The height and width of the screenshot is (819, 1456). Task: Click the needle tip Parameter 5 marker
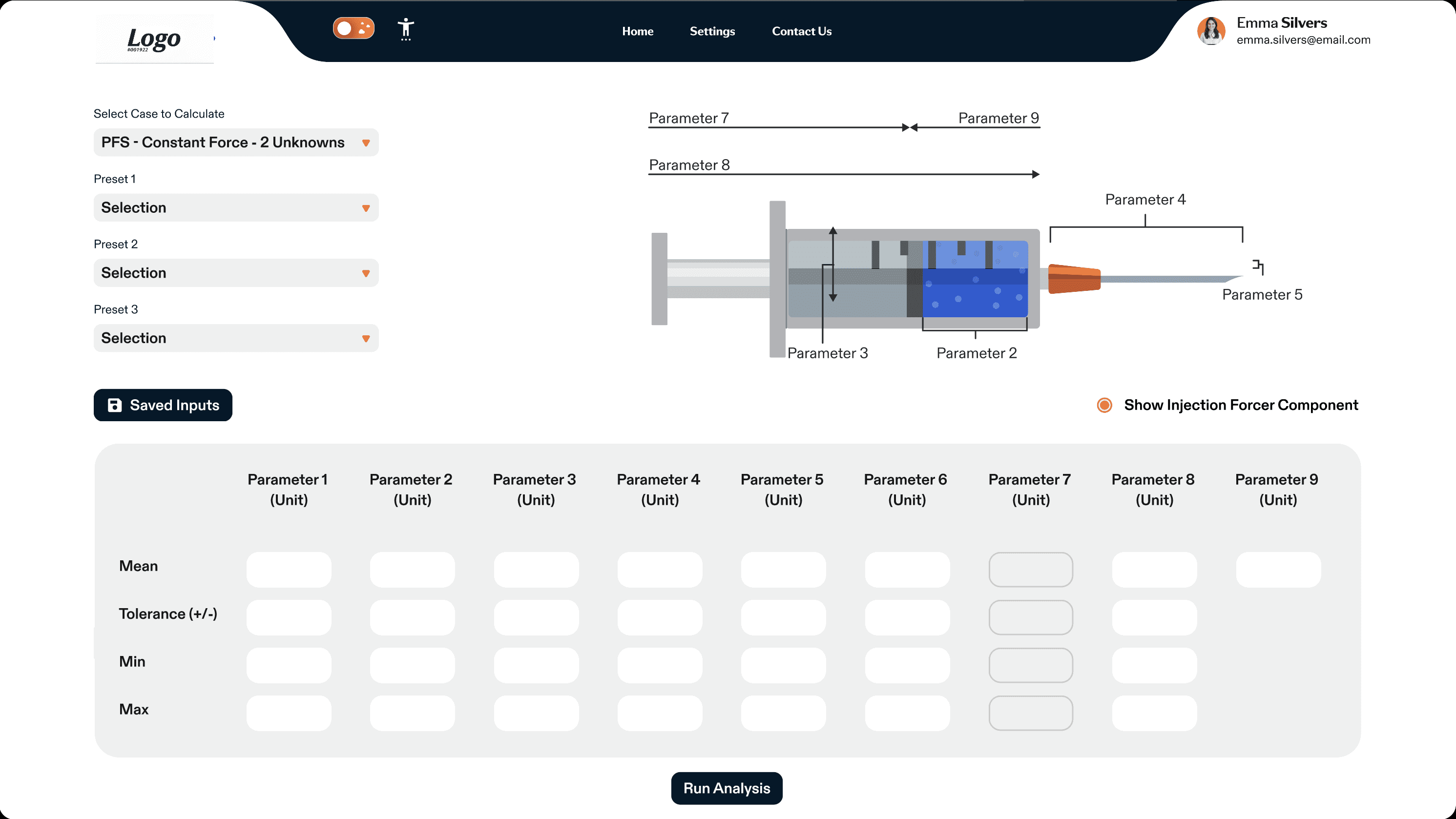pyautogui.click(x=1258, y=266)
